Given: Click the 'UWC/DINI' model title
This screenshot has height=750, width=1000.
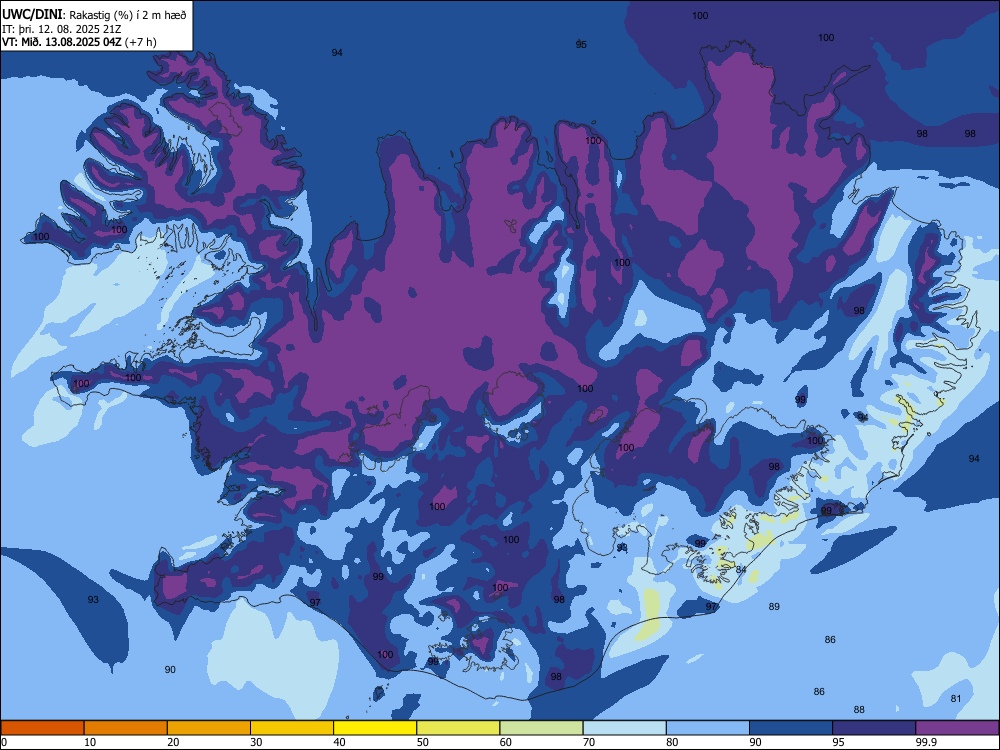Looking at the screenshot, I should click(x=32, y=14).
